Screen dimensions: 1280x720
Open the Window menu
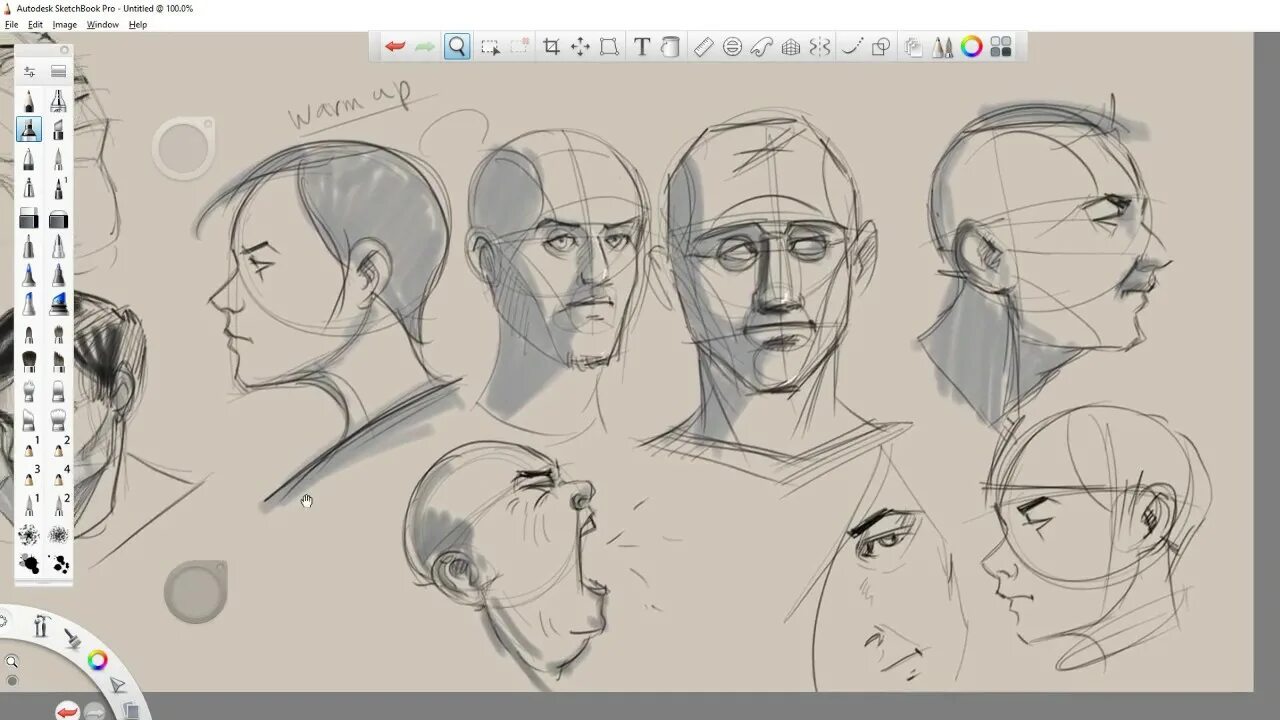point(102,25)
